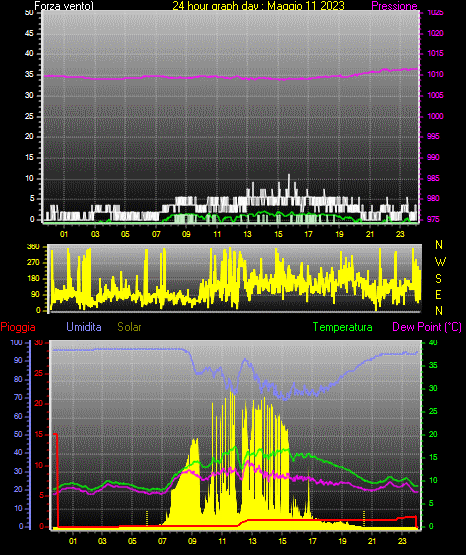Click the Dew Point (°C) legend label
Image resolution: width=466 pixels, height=555 pixels.
(427, 327)
